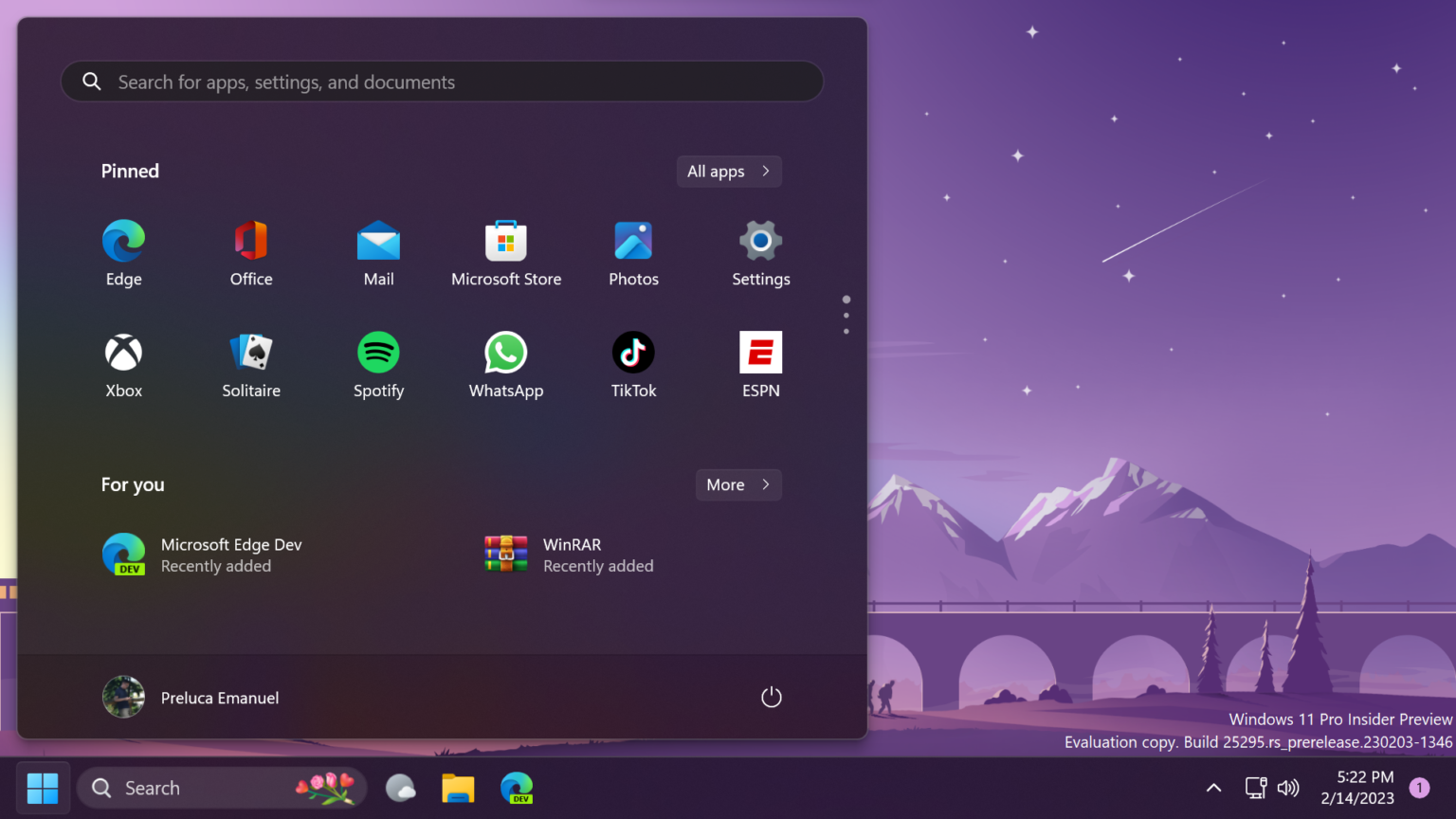Open the Xbox app

tap(123, 364)
